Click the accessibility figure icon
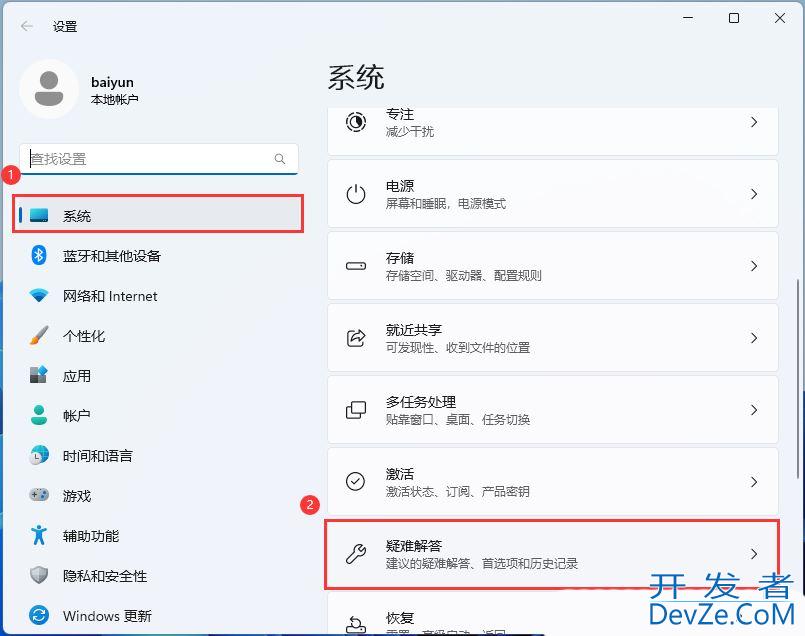Screen dimensions: 805x636 coord(39,535)
